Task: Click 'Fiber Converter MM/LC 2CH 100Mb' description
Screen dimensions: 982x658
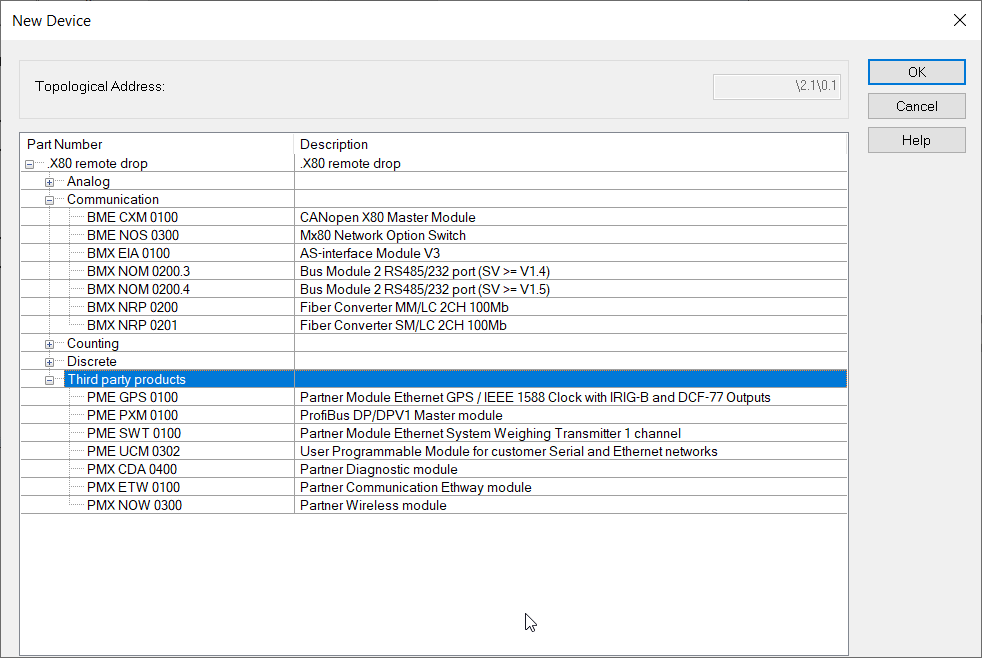Action: click(x=404, y=307)
